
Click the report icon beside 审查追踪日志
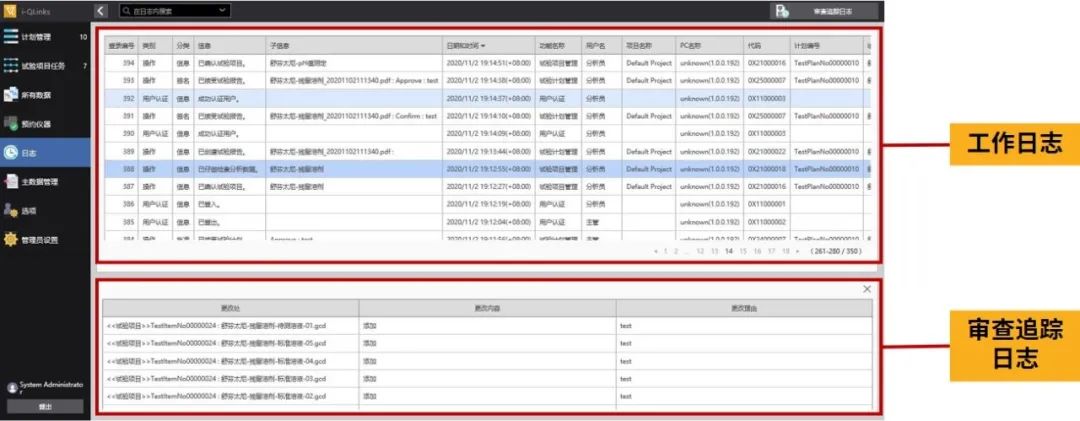pyautogui.click(x=782, y=11)
